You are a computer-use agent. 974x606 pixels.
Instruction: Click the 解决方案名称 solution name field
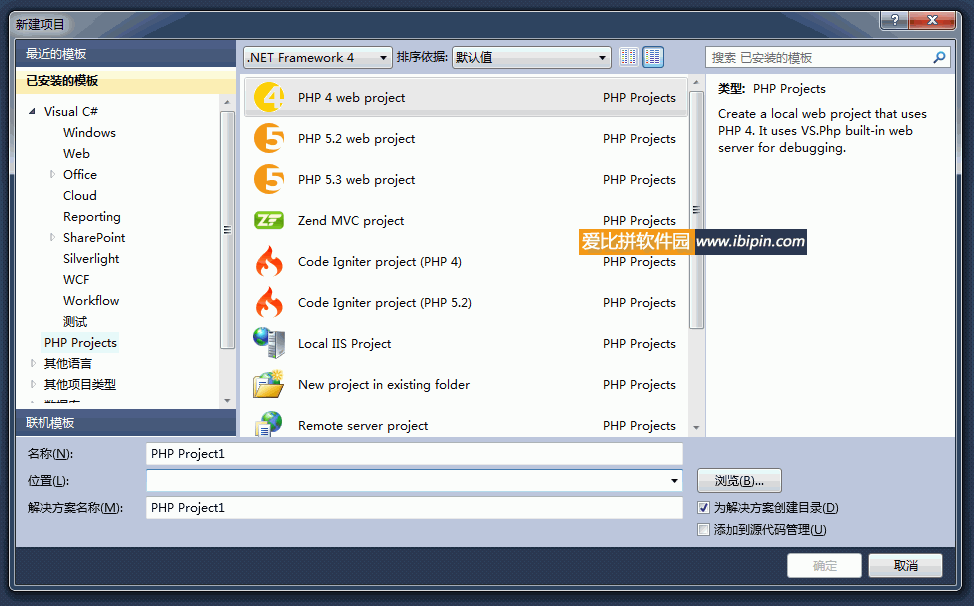[414, 508]
